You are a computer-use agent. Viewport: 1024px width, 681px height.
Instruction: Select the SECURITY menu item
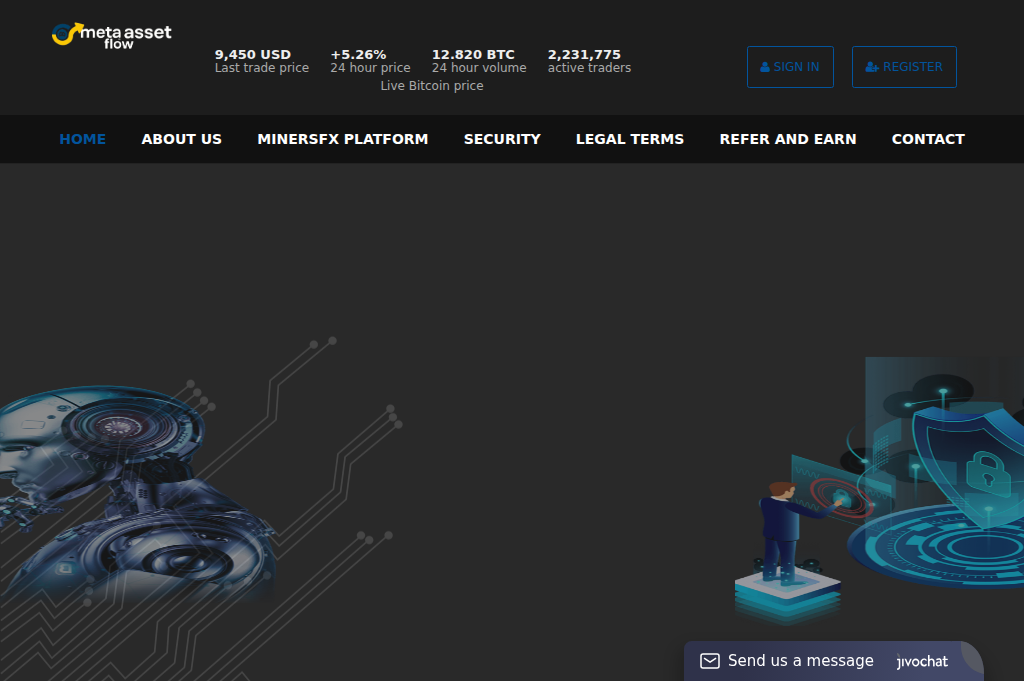[x=502, y=139]
